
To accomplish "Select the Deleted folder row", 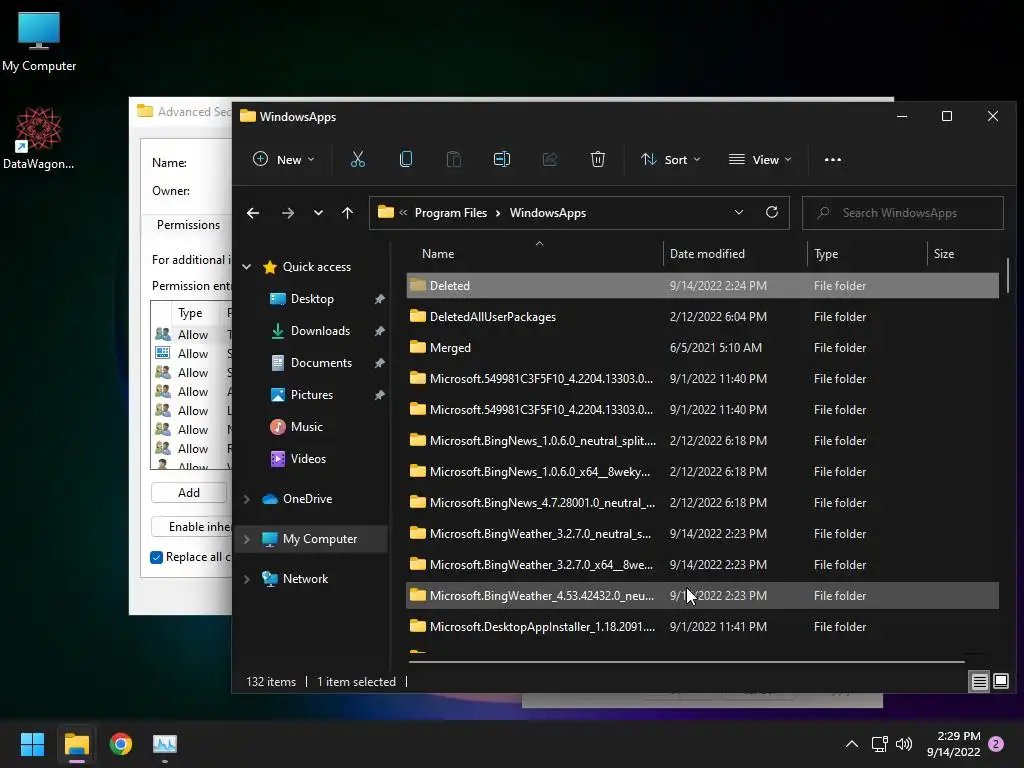I will pos(702,285).
